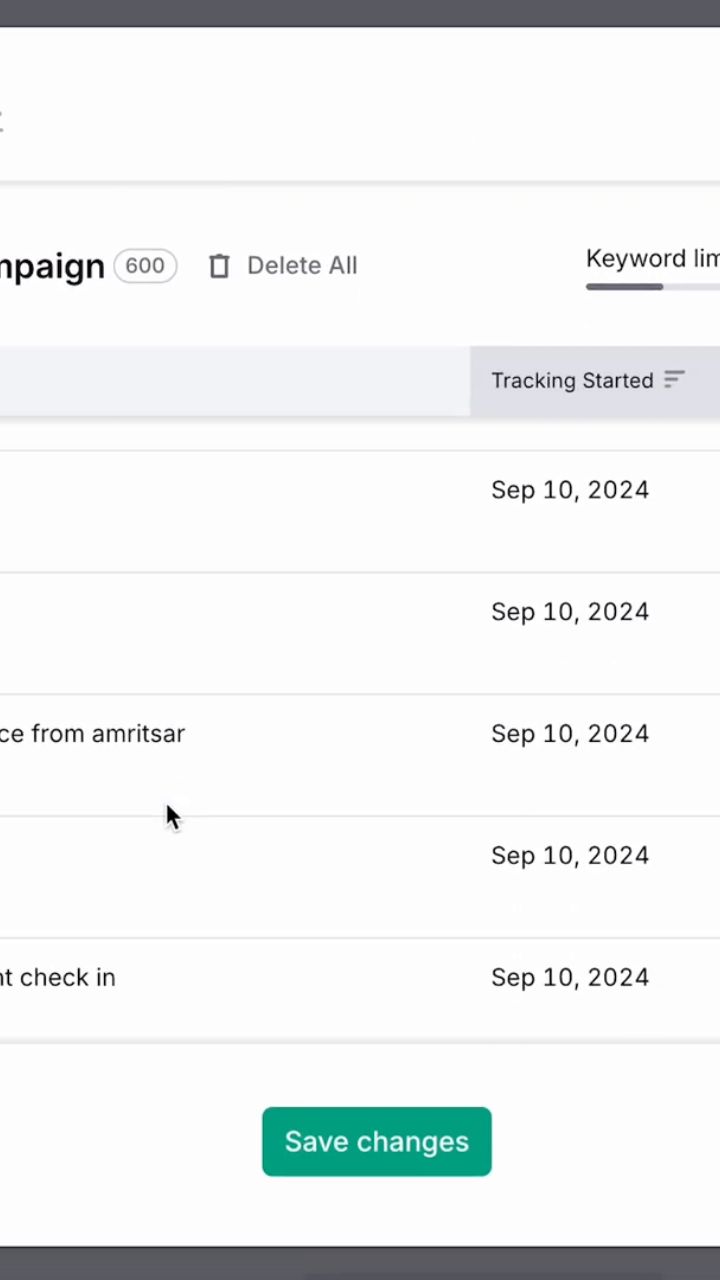Select the keyword ending in 'check in'
This screenshot has height=1280, width=720.
[x=58, y=978]
